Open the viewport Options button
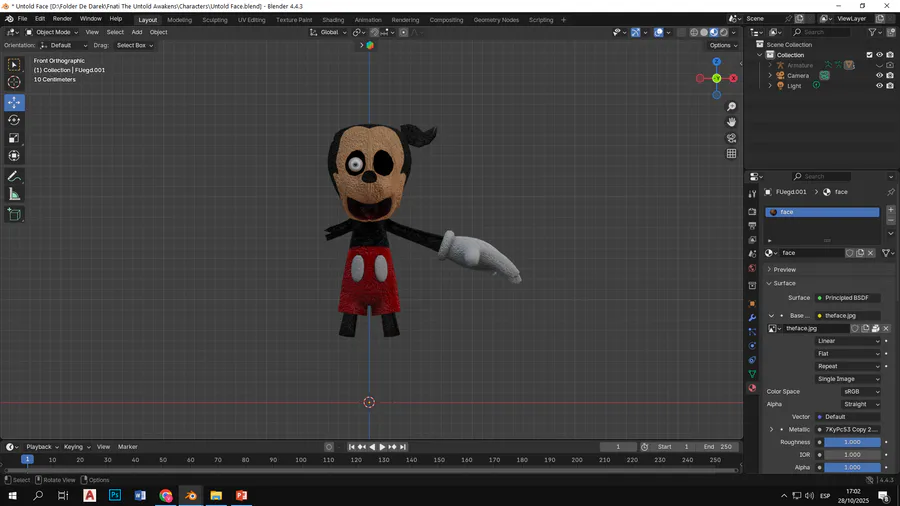Viewport: 900px width, 506px height. point(722,45)
